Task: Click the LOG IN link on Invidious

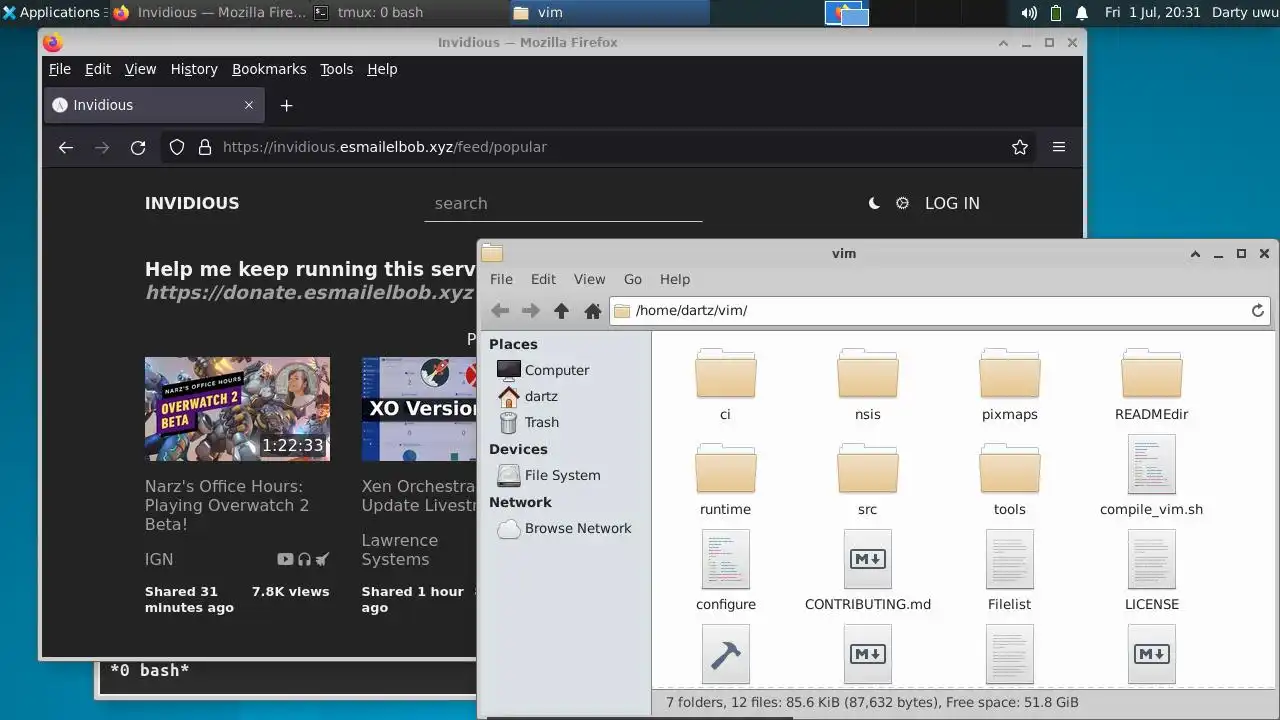Action: click(952, 203)
